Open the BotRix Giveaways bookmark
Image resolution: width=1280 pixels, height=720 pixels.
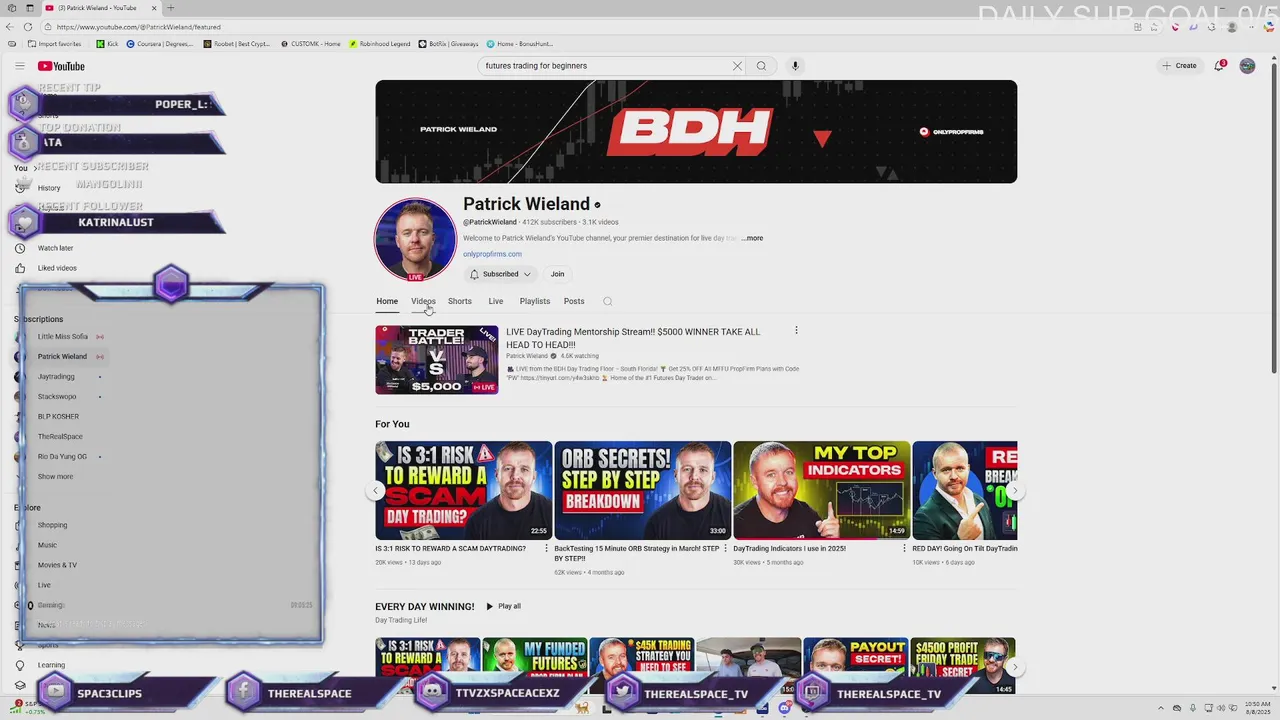coord(448,44)
